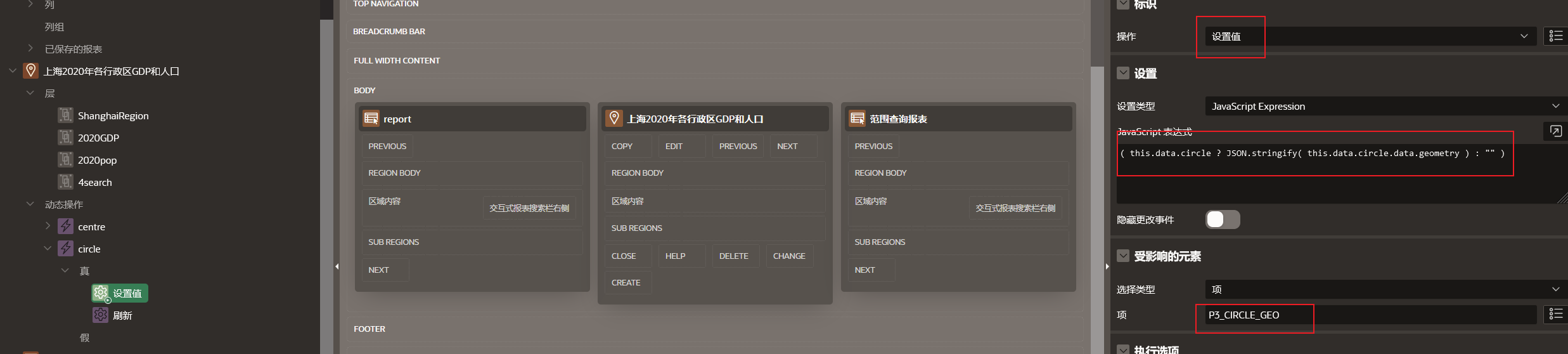Click the map pin icon in layout header

pos(614,119)
